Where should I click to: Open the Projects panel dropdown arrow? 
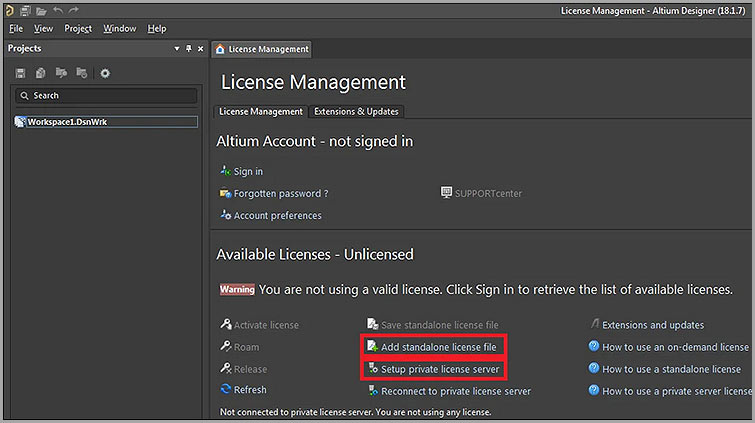(x=177, y=49)
